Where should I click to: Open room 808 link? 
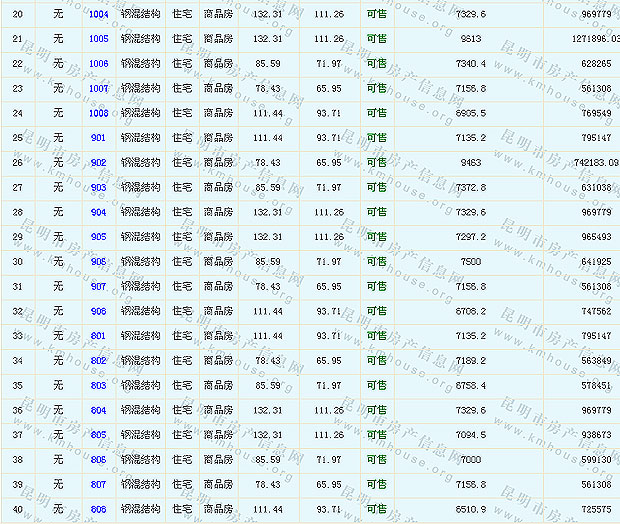coord(98,509)
